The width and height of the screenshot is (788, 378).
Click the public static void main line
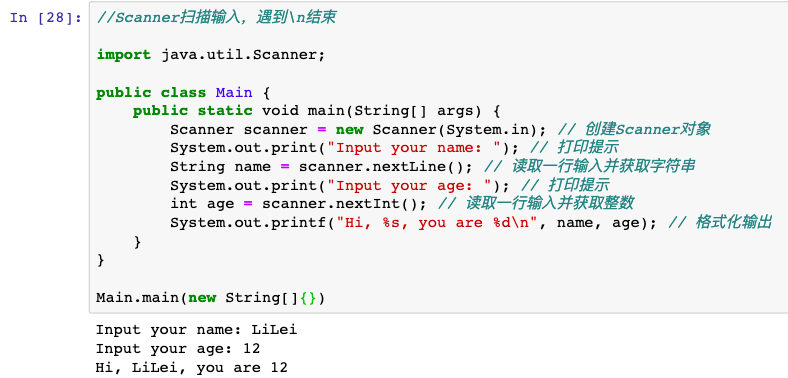click(317, 111)
